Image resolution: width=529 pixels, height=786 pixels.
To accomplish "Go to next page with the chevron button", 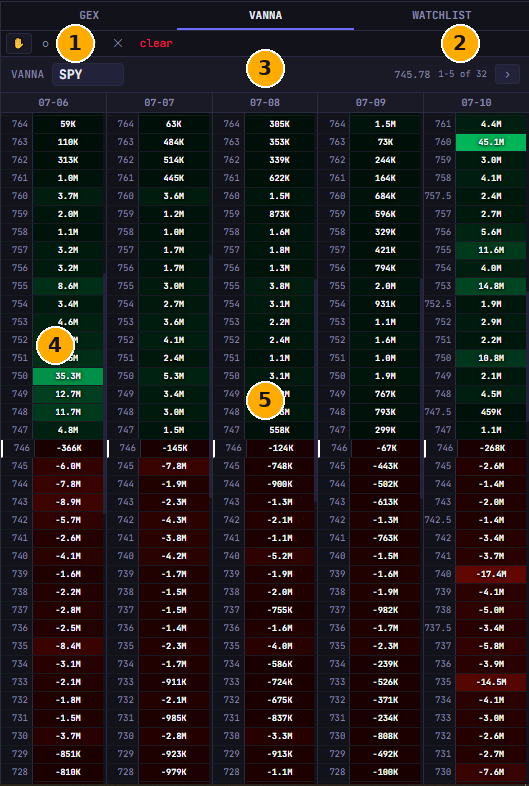I will pos(507,74).
